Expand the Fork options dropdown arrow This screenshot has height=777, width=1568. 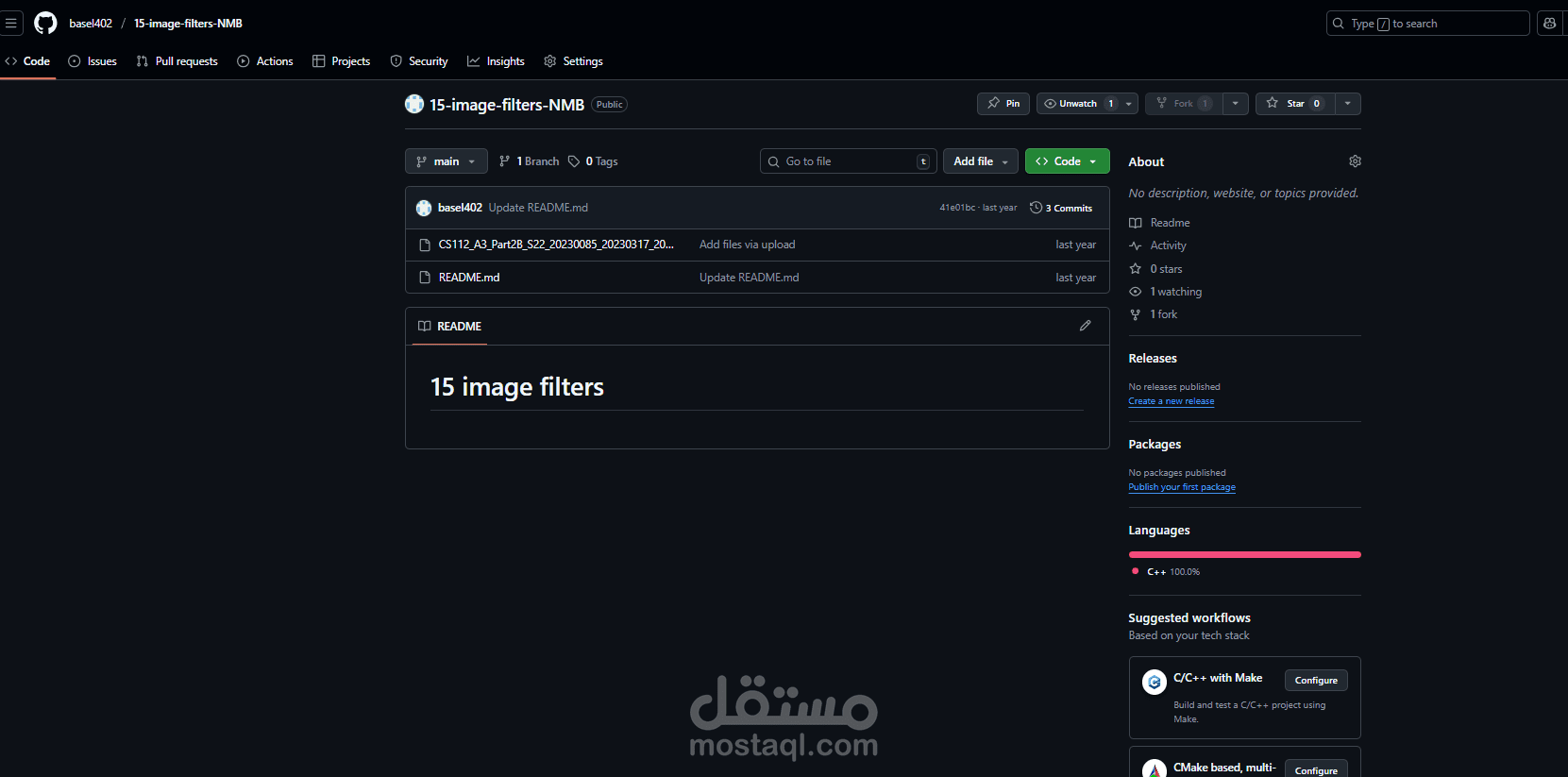click(1236, 104)
